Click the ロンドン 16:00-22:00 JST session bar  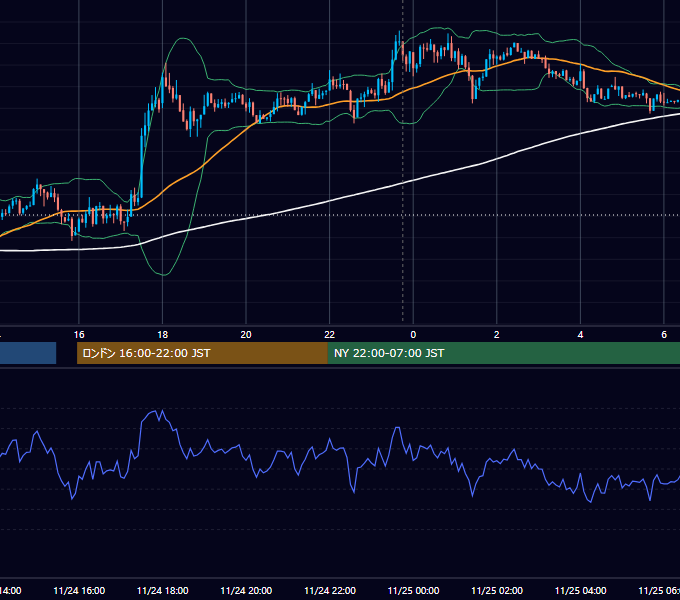point(202,353)
